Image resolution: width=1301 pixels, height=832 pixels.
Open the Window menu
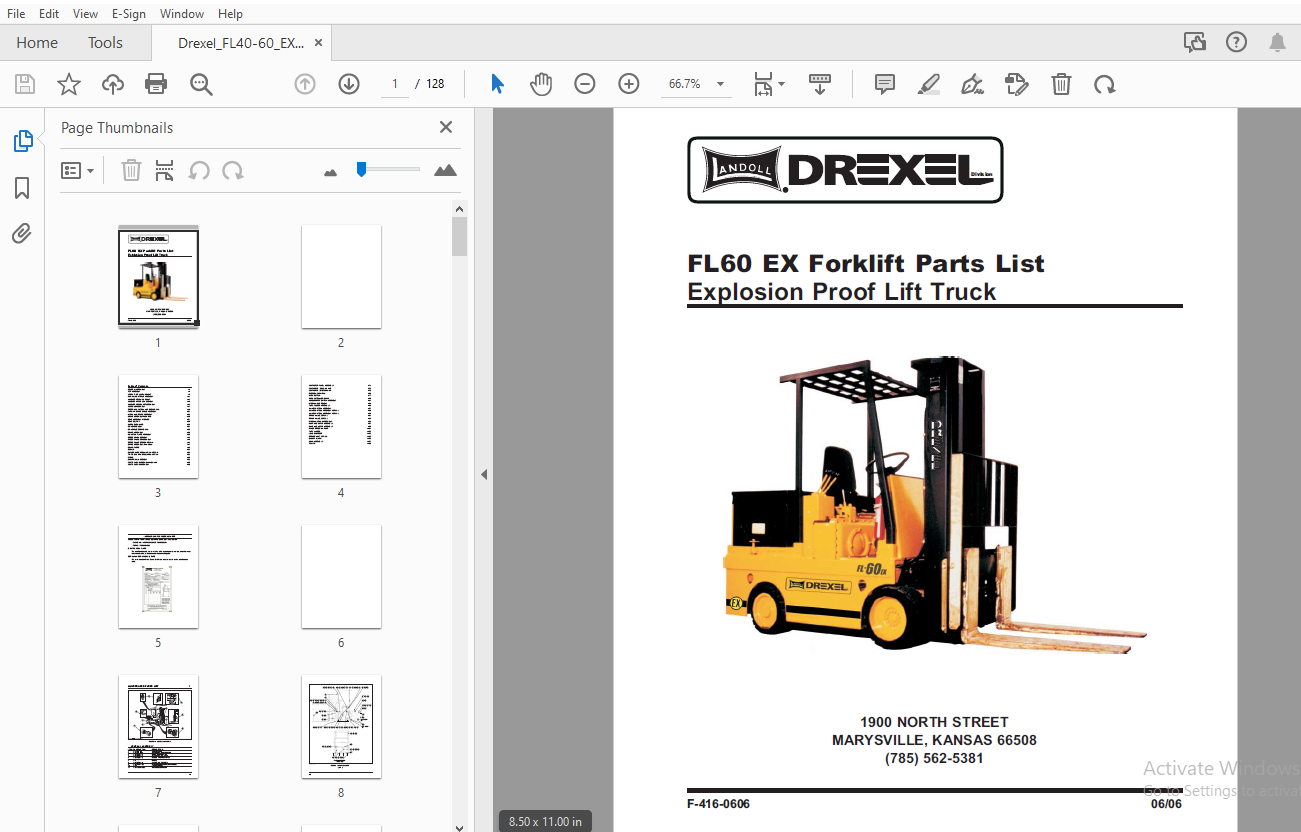coord(182,13)
